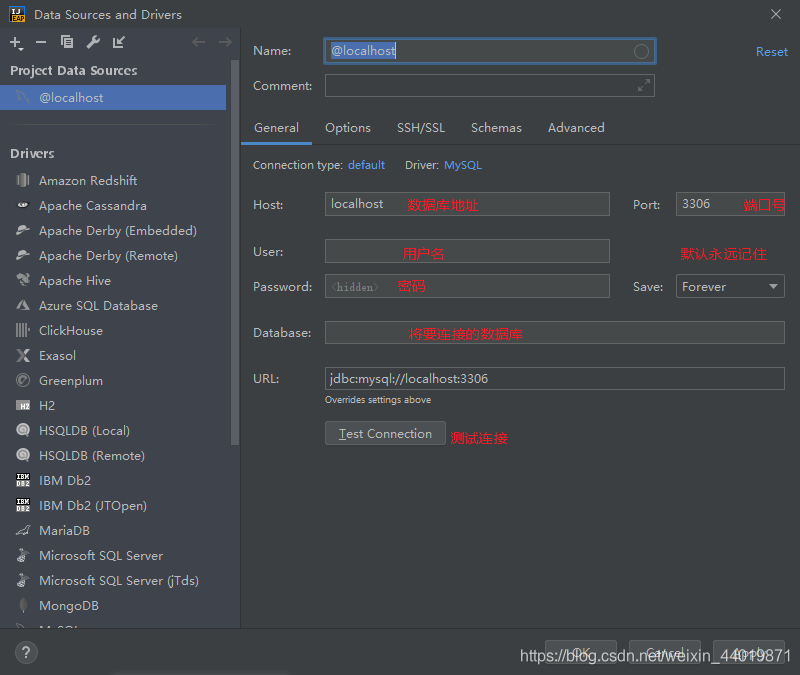The image size is (800, 675).
Task: Focus the Port field showing 3306
Action: click(x=730, y=204)
